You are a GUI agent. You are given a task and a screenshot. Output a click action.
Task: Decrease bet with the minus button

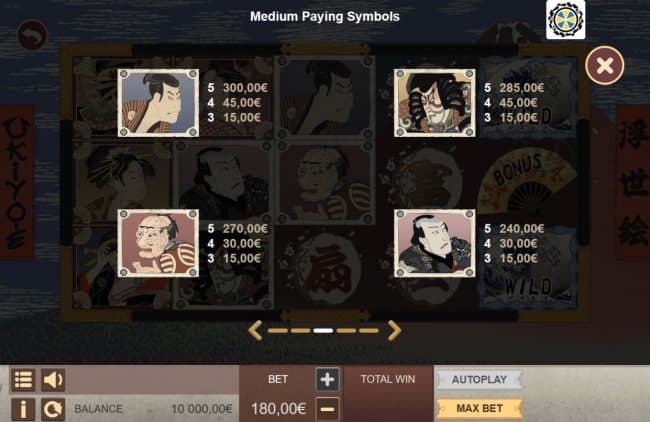coord(327,409)
